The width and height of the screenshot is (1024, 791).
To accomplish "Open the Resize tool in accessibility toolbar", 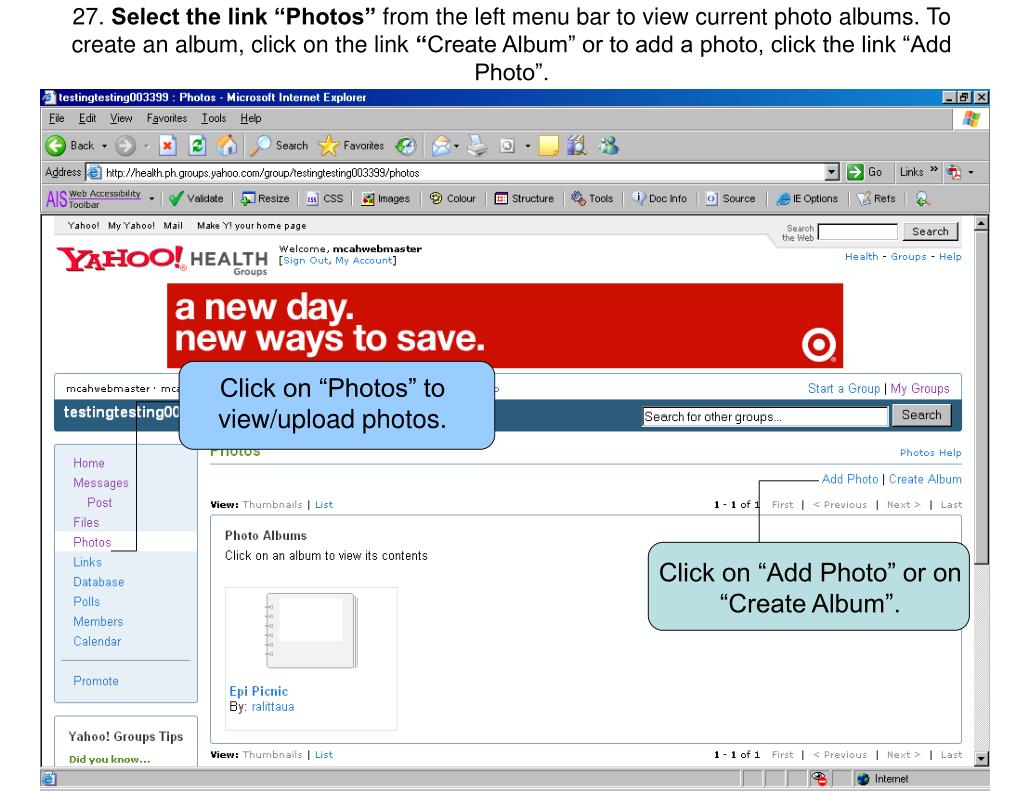I will click(x=265, y=199).
